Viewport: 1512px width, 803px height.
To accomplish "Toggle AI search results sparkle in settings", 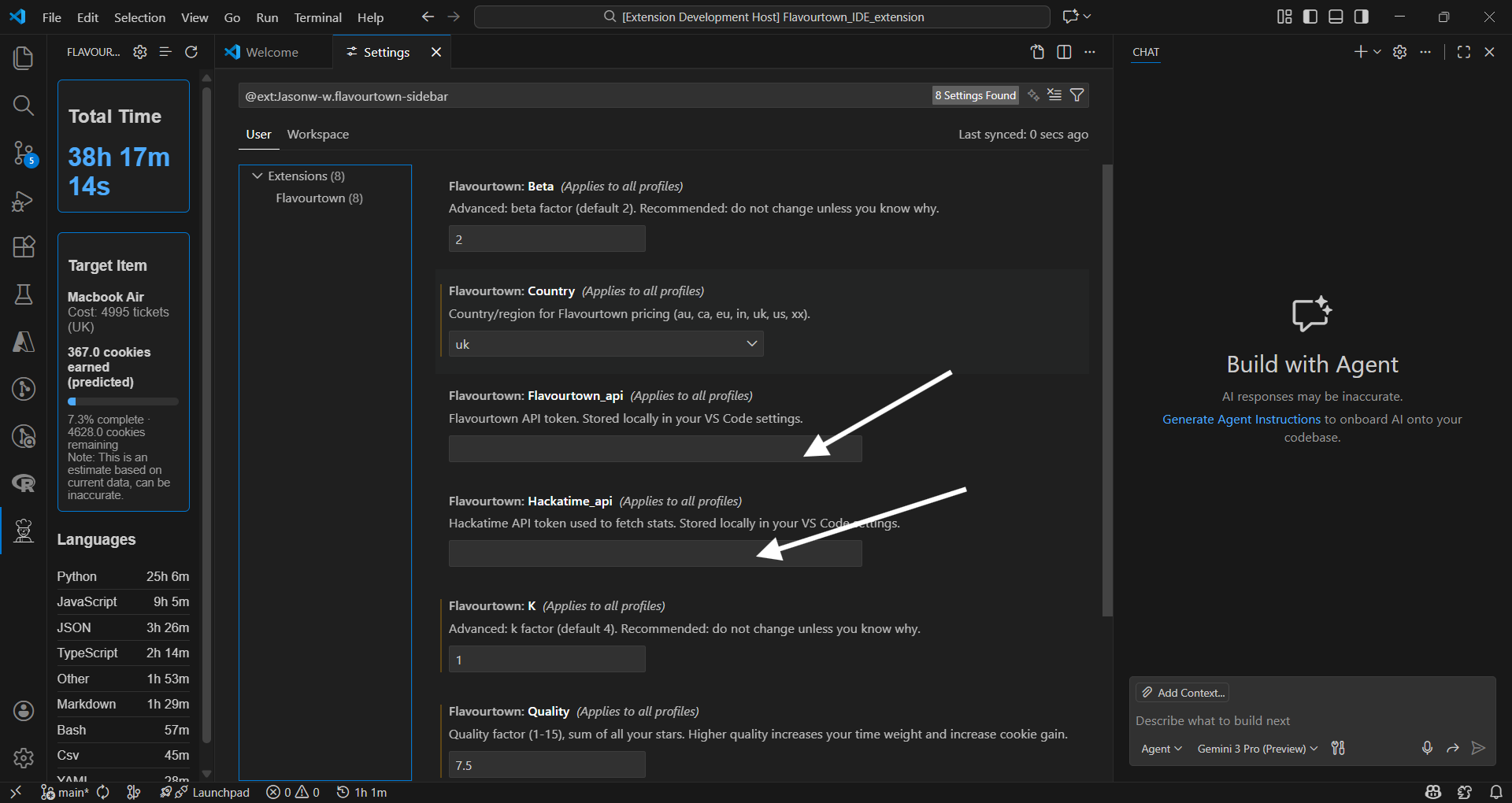I will 1033,95.
